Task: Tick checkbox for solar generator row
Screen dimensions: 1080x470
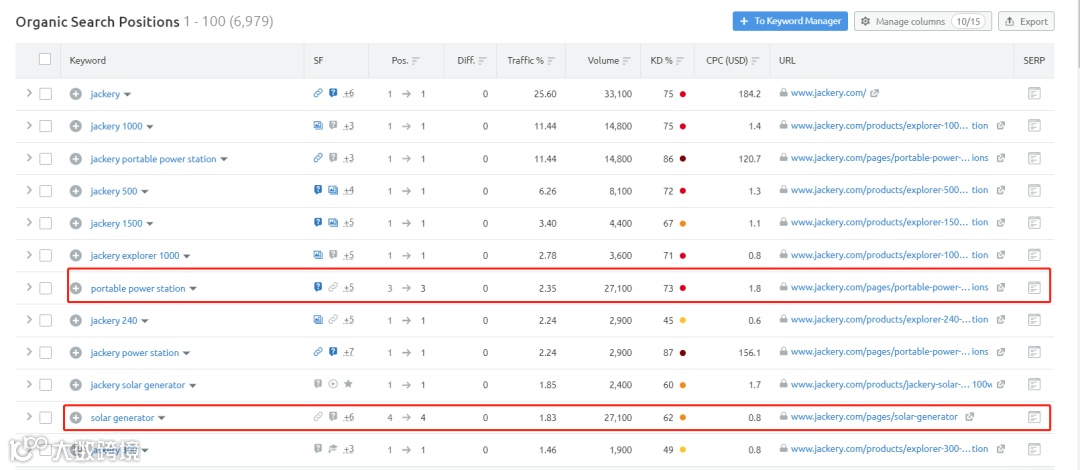Action: point(45,418)
